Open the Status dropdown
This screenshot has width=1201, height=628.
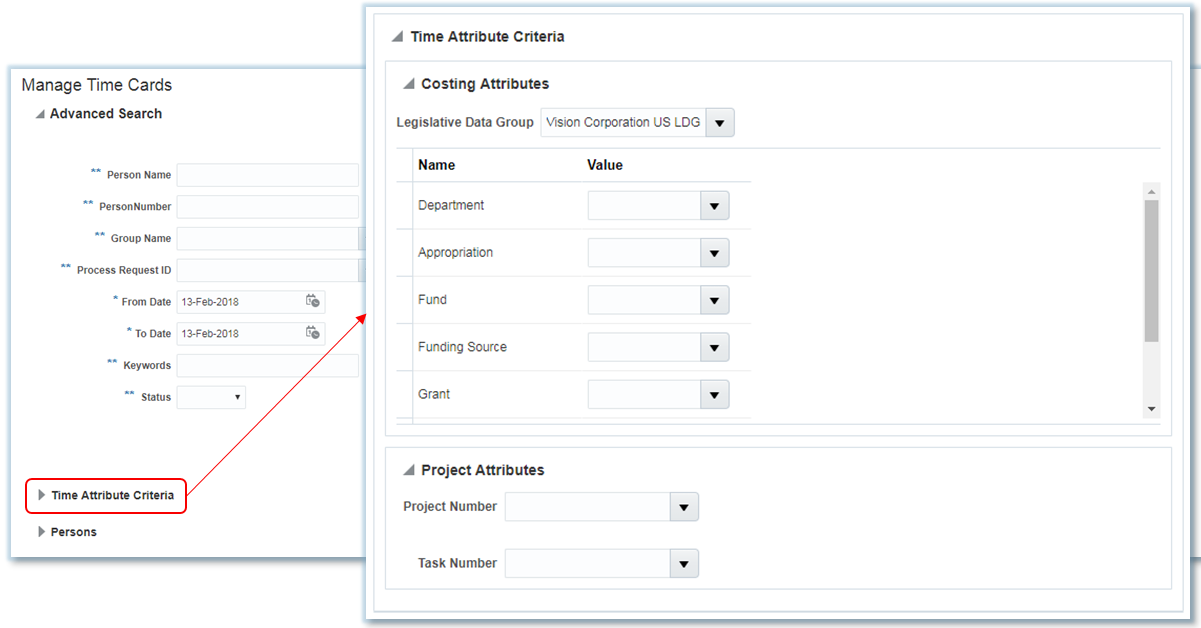tap(237, 397)
